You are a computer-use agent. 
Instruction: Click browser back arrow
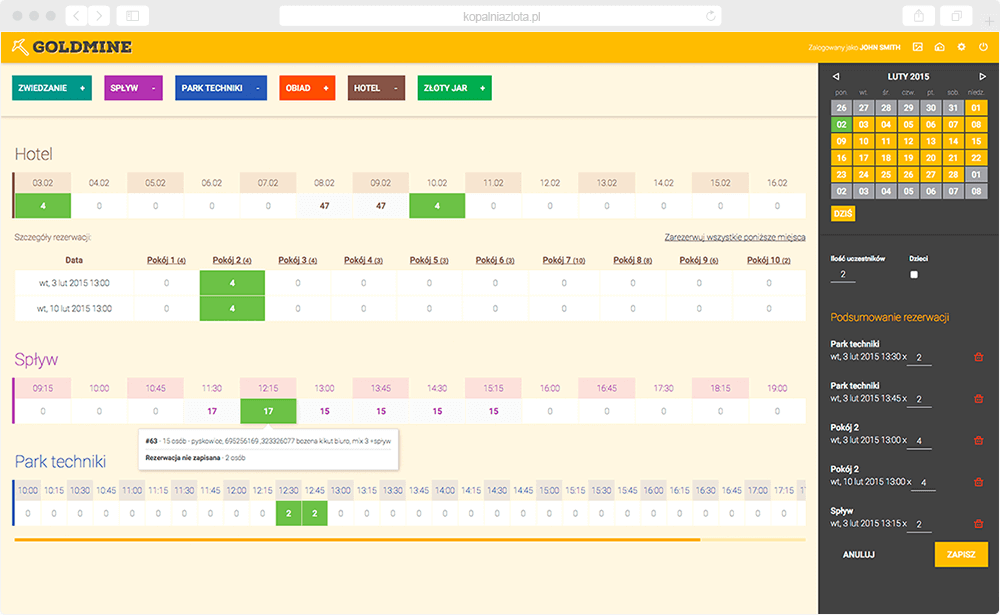point(77,16)
